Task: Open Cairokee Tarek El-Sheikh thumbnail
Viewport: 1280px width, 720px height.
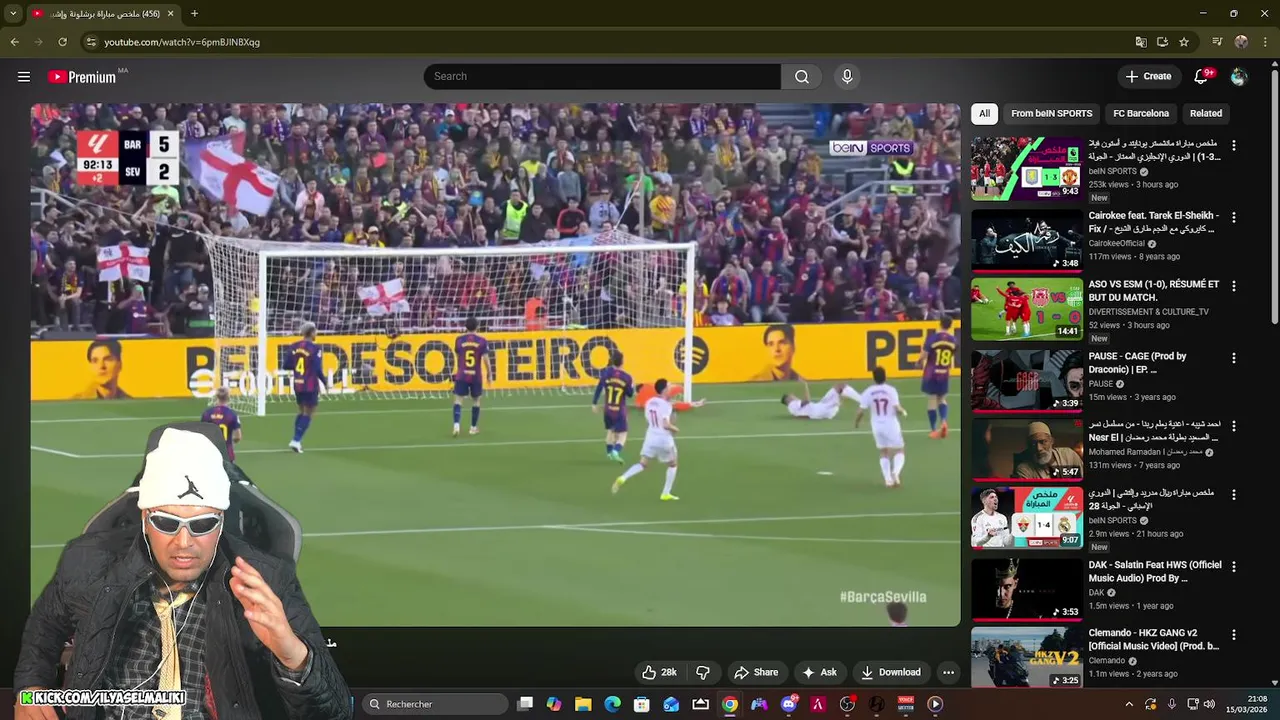Action: point(1027,240)
